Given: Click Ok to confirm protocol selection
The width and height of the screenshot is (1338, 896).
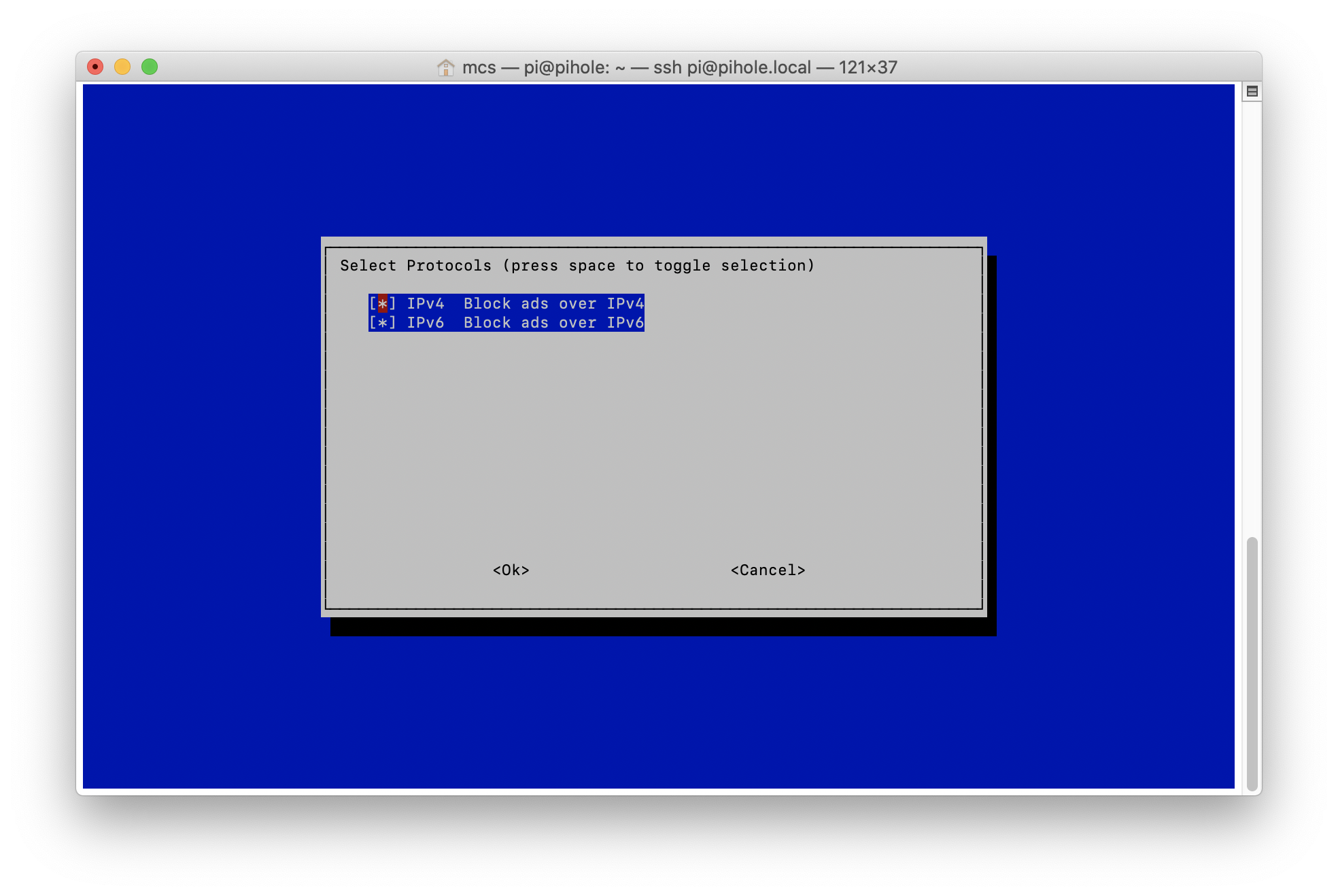Looking at the screenshot, I should click(511, 570).
